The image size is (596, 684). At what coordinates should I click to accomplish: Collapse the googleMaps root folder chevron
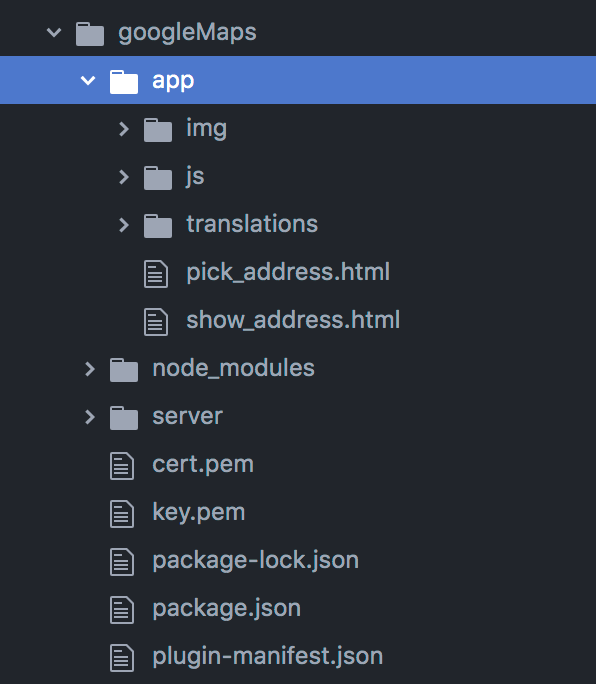54,32
